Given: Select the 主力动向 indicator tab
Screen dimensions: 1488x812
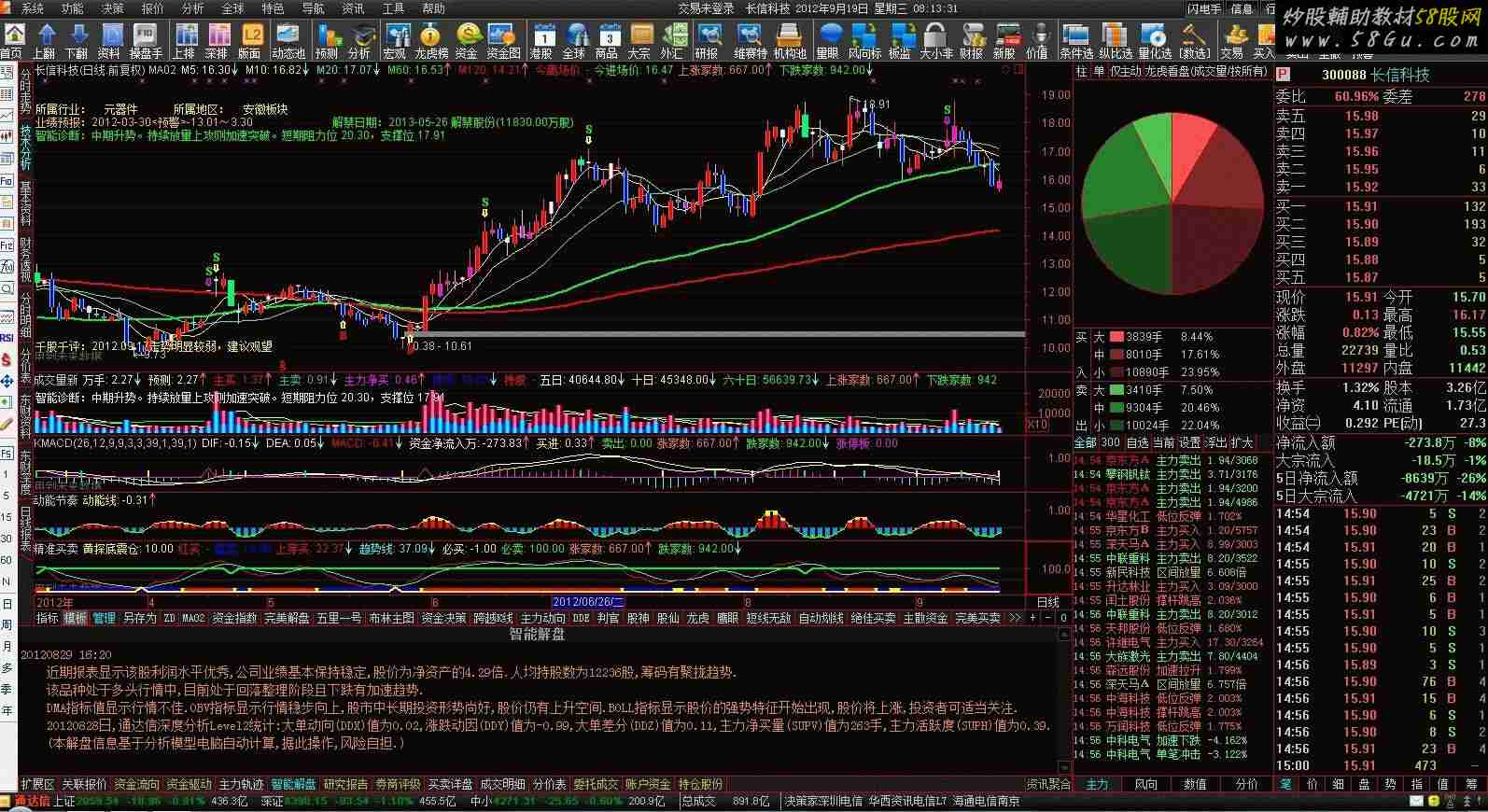Looking at the screenshot, I should coord(543,619).
